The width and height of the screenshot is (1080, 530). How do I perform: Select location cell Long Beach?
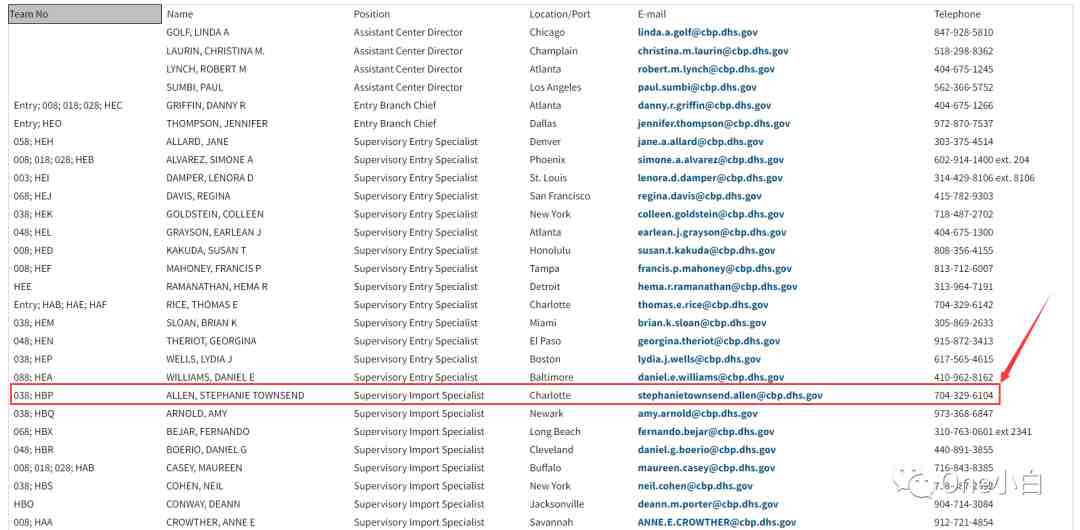click(x=555, y=431)
